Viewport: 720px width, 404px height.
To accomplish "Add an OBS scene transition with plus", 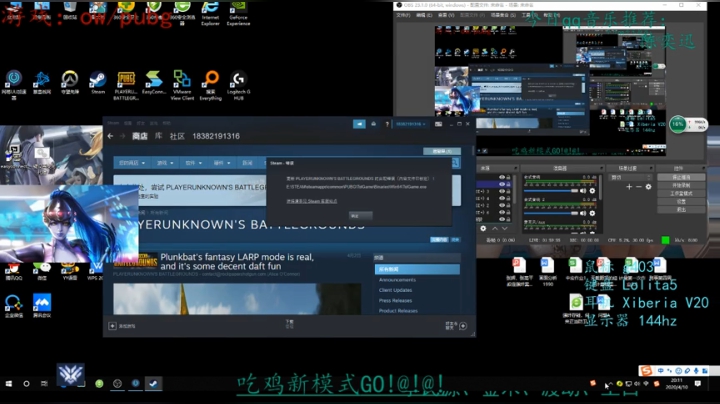I will (x=629, y=186).
